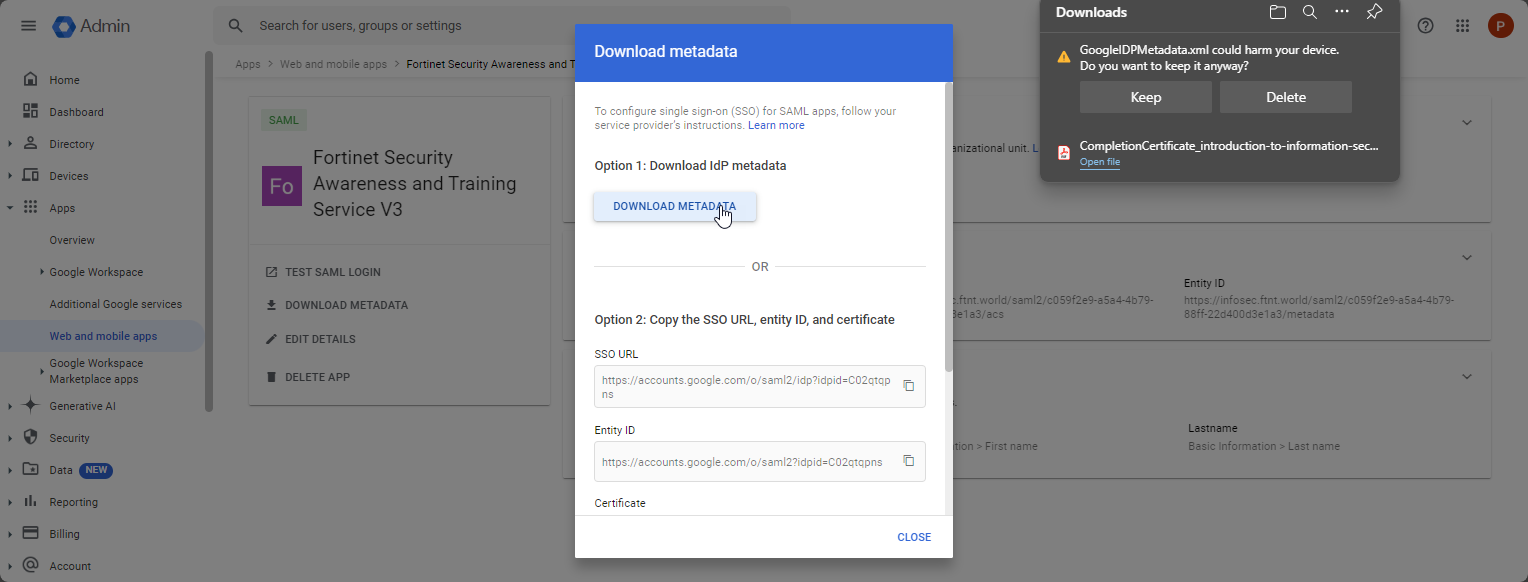
Task: Select Web and mobile apps in sidebar
Action: pos(103,336)
